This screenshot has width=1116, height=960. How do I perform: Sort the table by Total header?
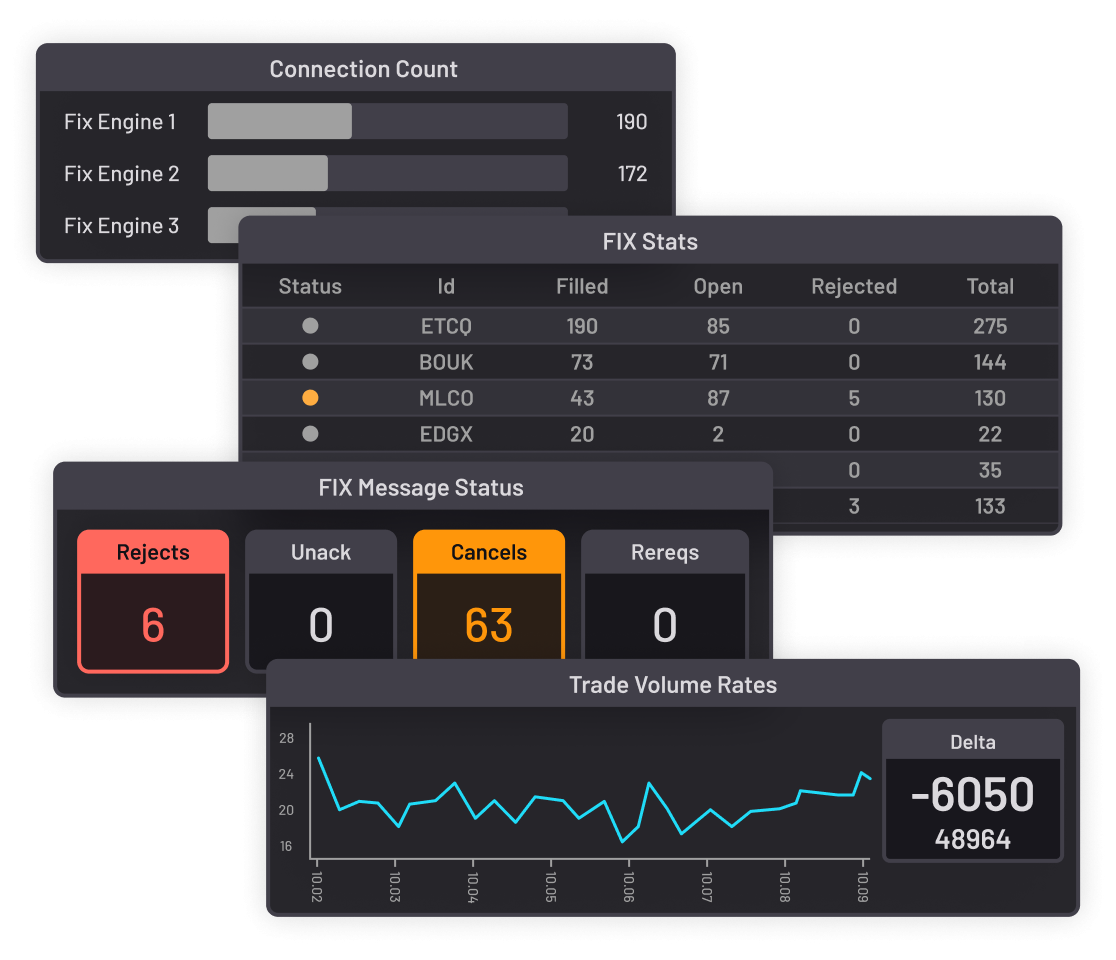tap(990, 287)
